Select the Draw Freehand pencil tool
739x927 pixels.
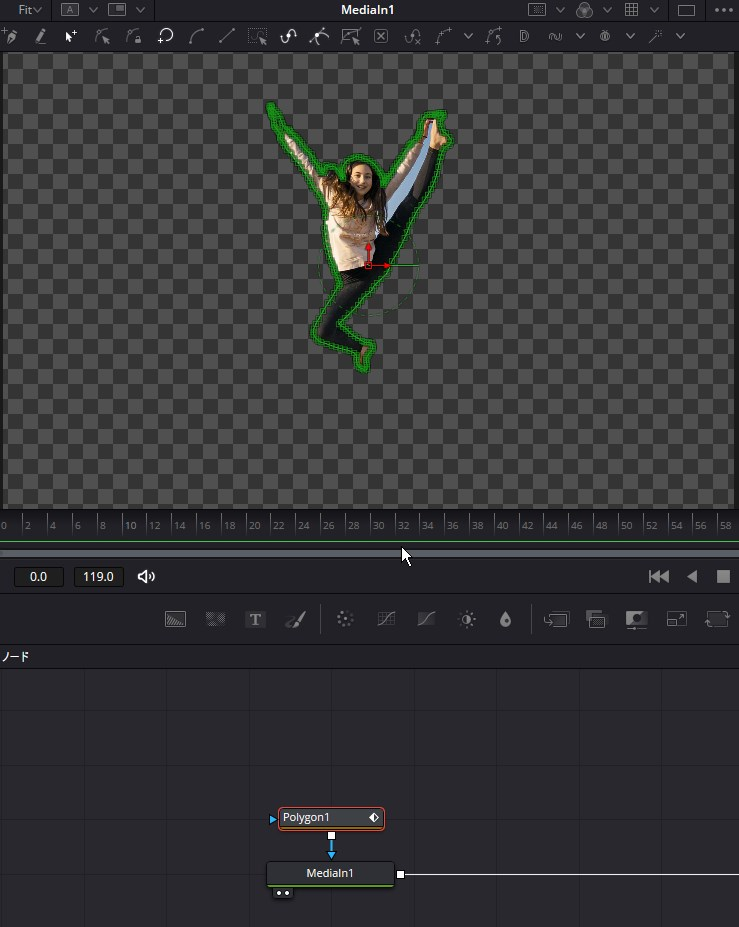[x=40, y=36]
